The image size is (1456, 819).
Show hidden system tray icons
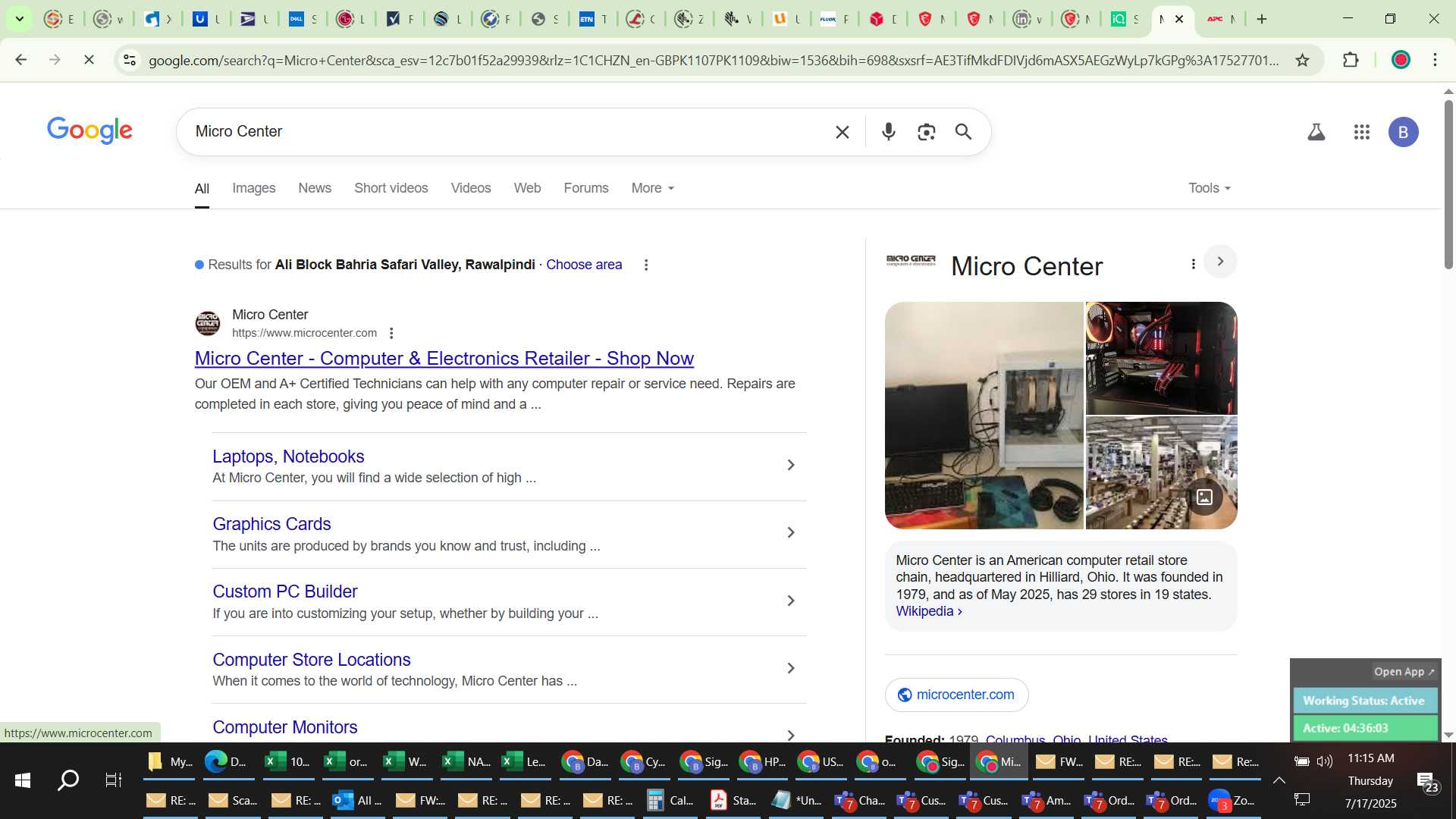coord(1279,780)
